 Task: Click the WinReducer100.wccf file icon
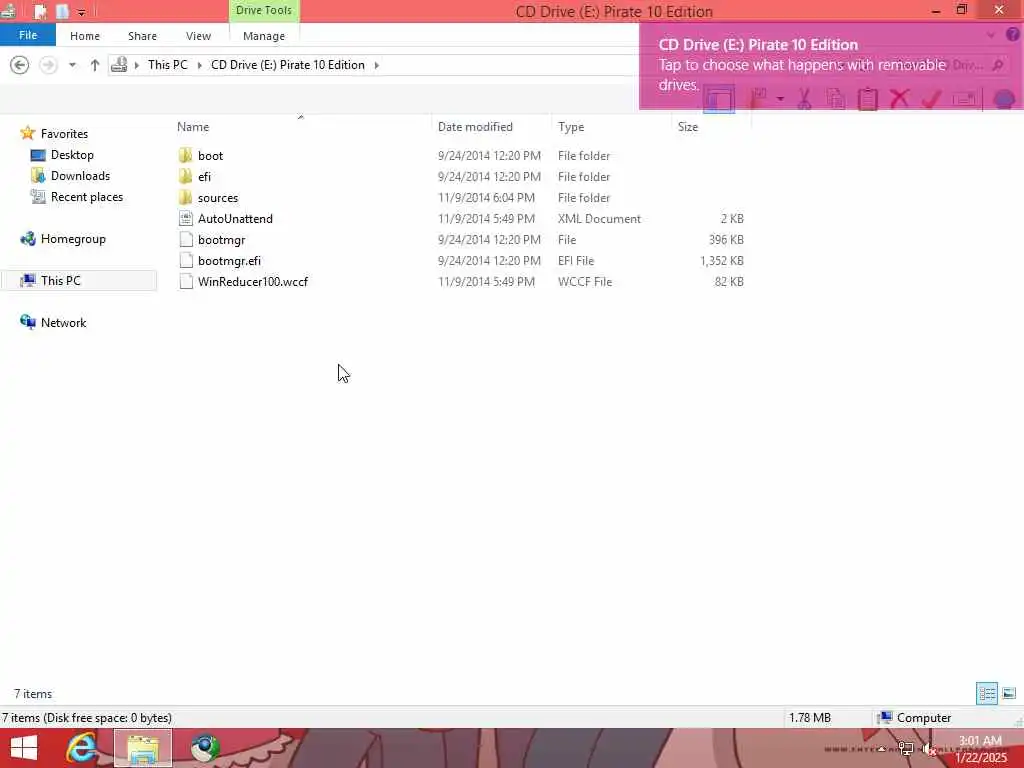click(186, 281)
